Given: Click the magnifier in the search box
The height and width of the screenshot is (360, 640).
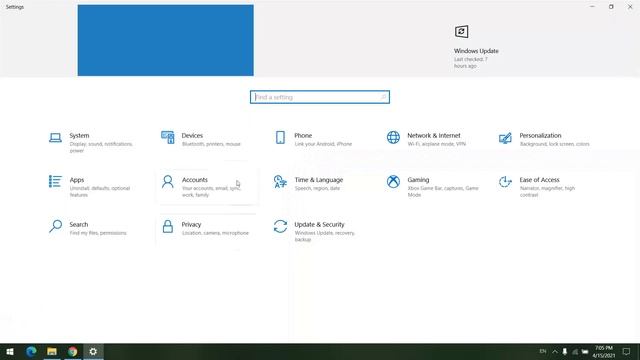Looking at the screenshot, I should click(x=383, y=97).
